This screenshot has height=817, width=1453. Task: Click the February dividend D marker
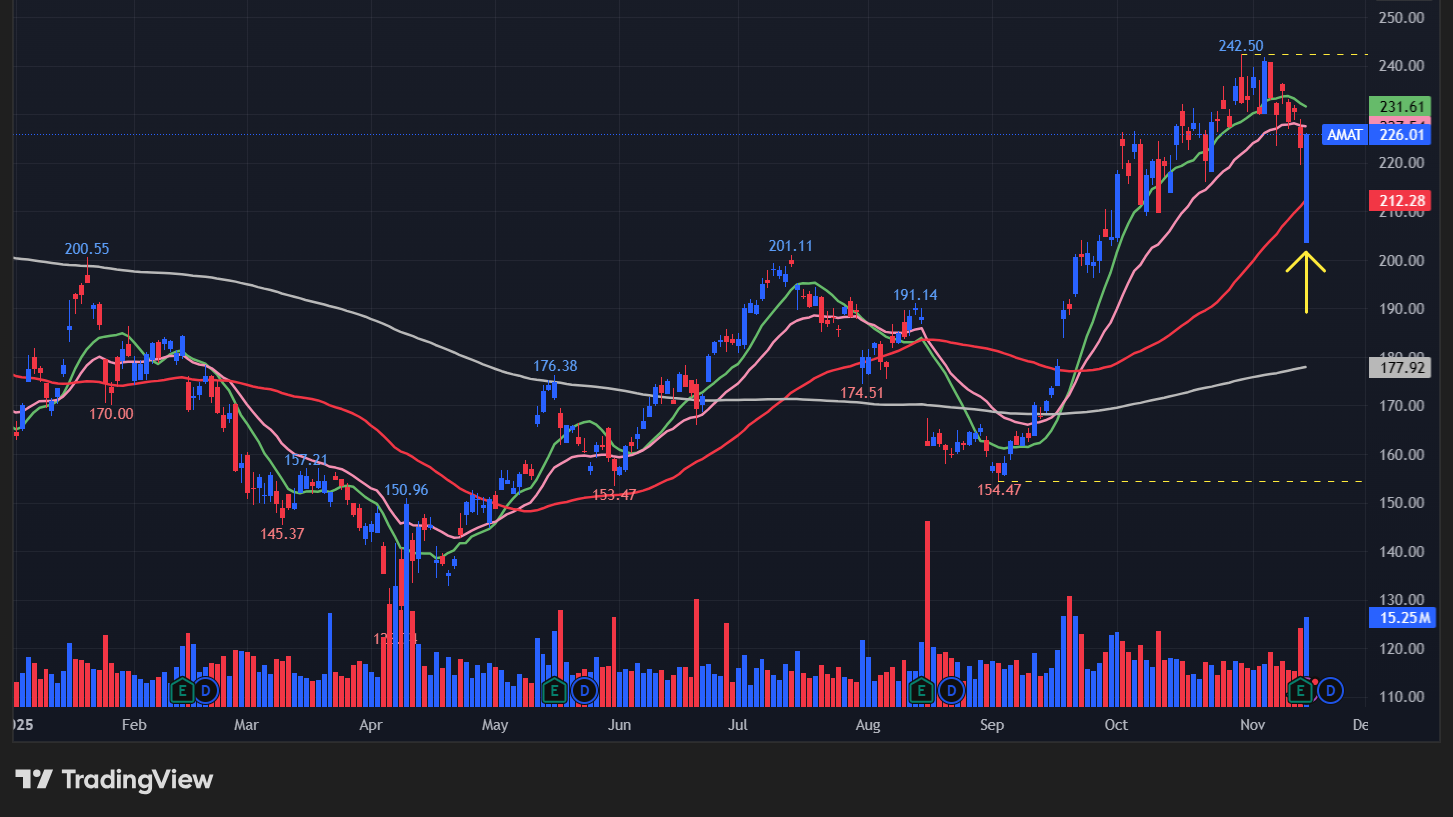[205, 689]
